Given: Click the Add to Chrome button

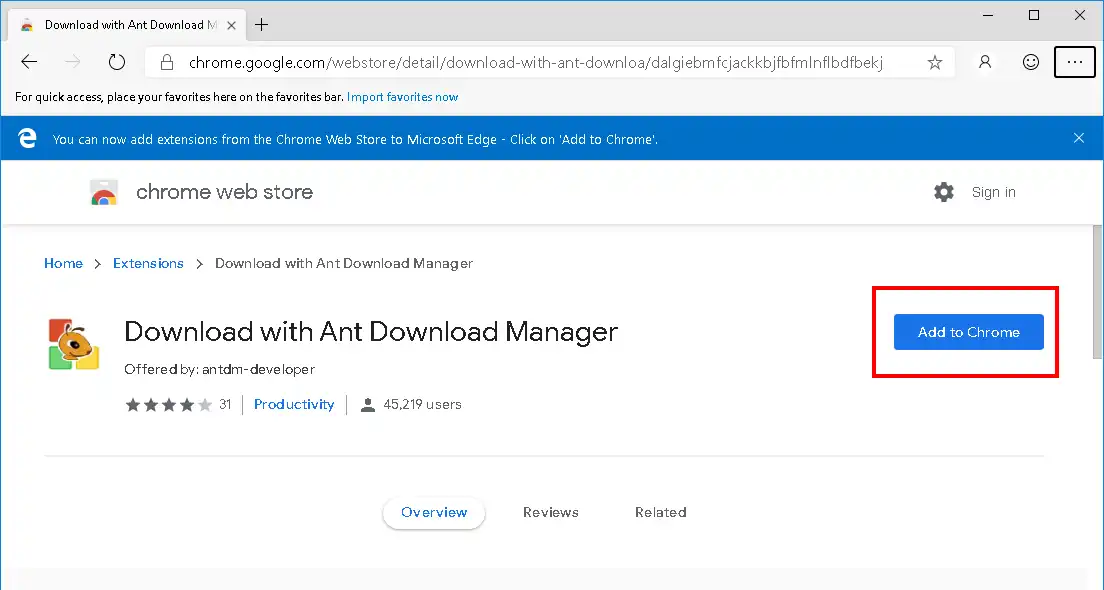Looking at the screenshot, I should [968, 332].
